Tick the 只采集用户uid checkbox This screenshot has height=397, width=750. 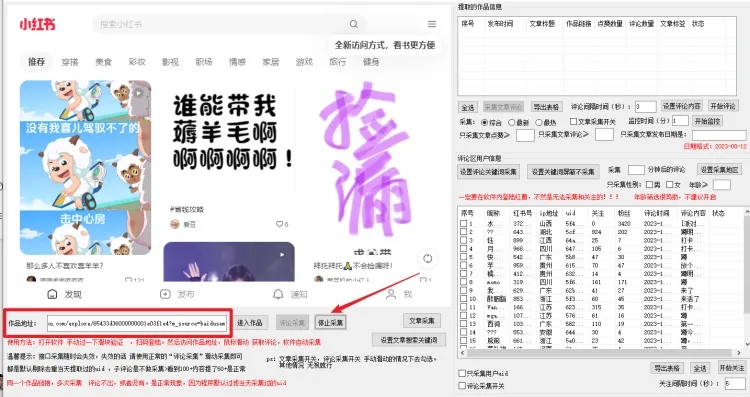[x=462, y=373]
